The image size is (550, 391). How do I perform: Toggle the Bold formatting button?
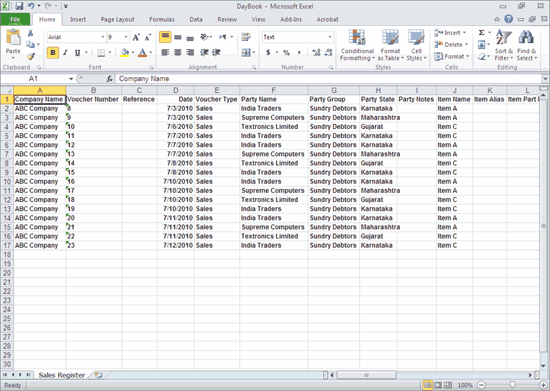53,53
